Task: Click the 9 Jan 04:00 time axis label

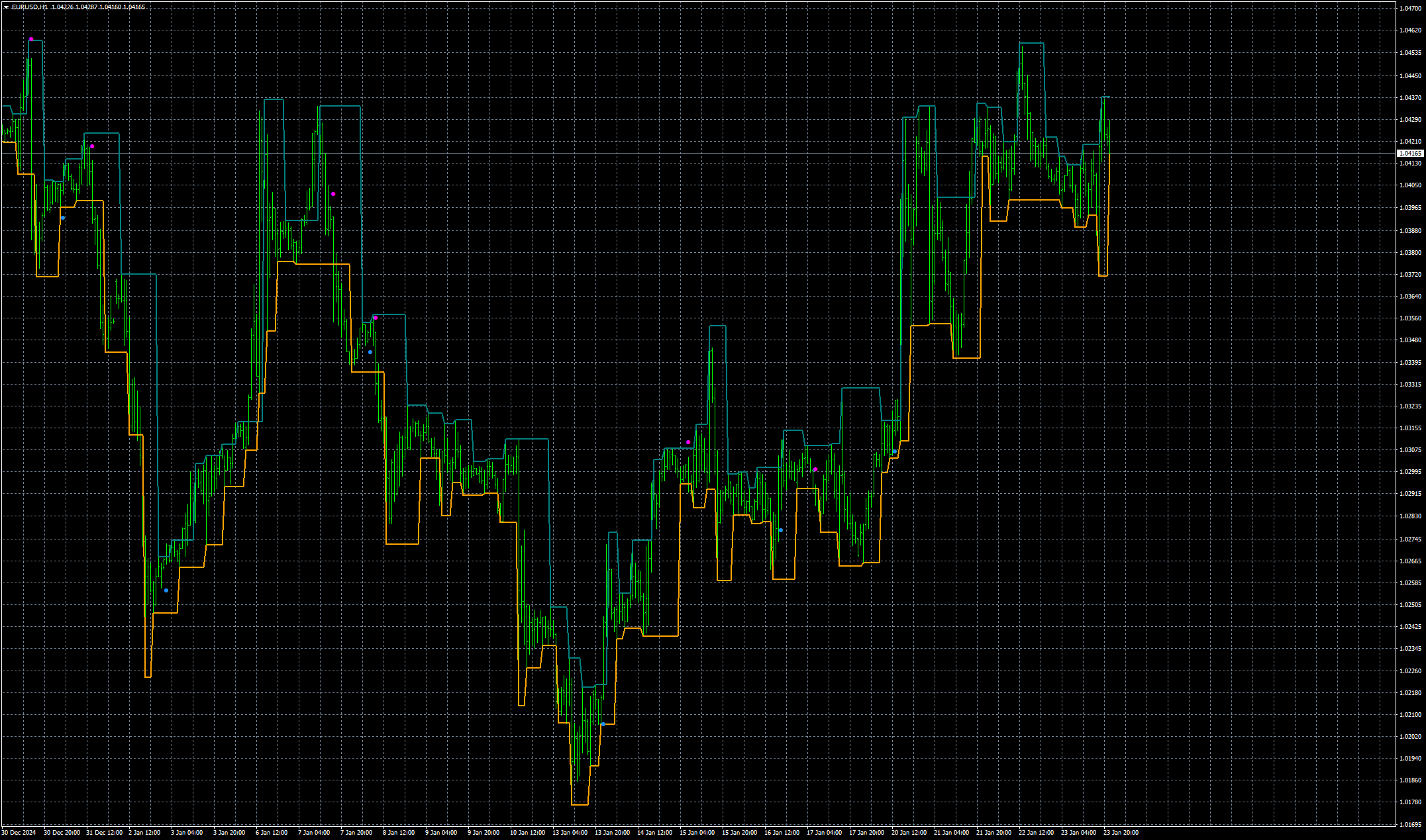Action: coord(441,833)
